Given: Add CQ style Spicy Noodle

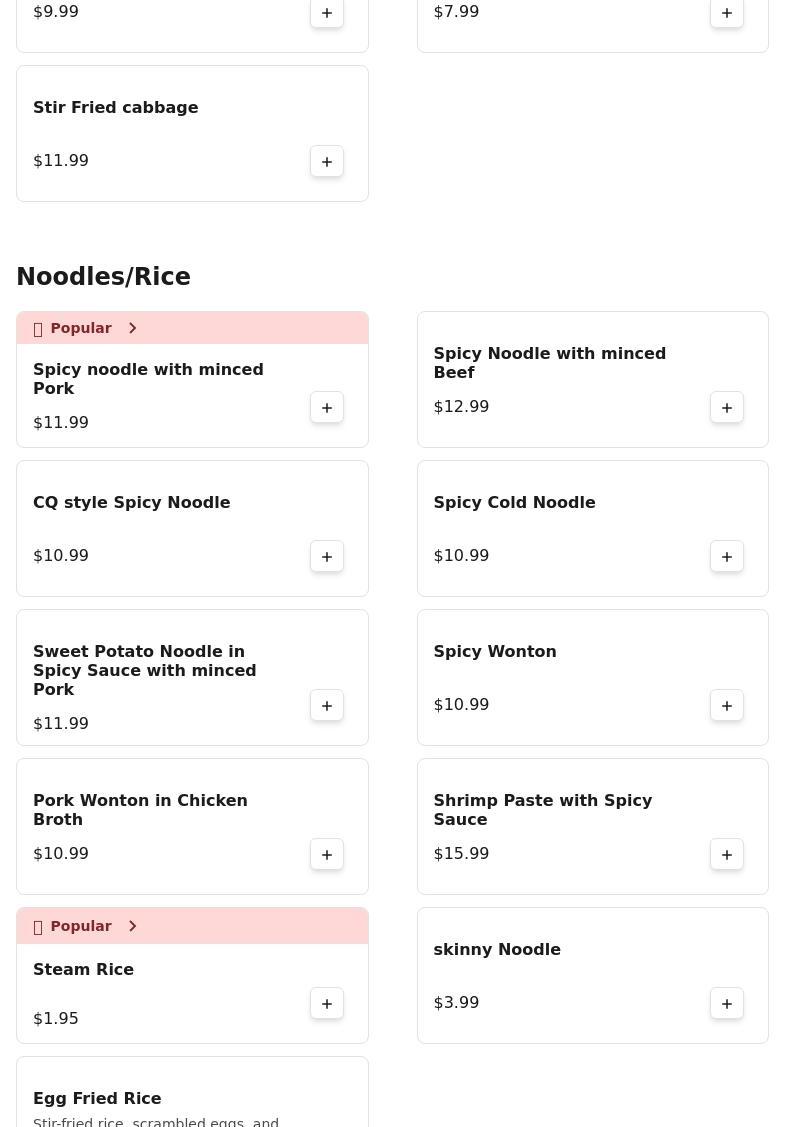Looking at the screenshot, I should (327, 556).
